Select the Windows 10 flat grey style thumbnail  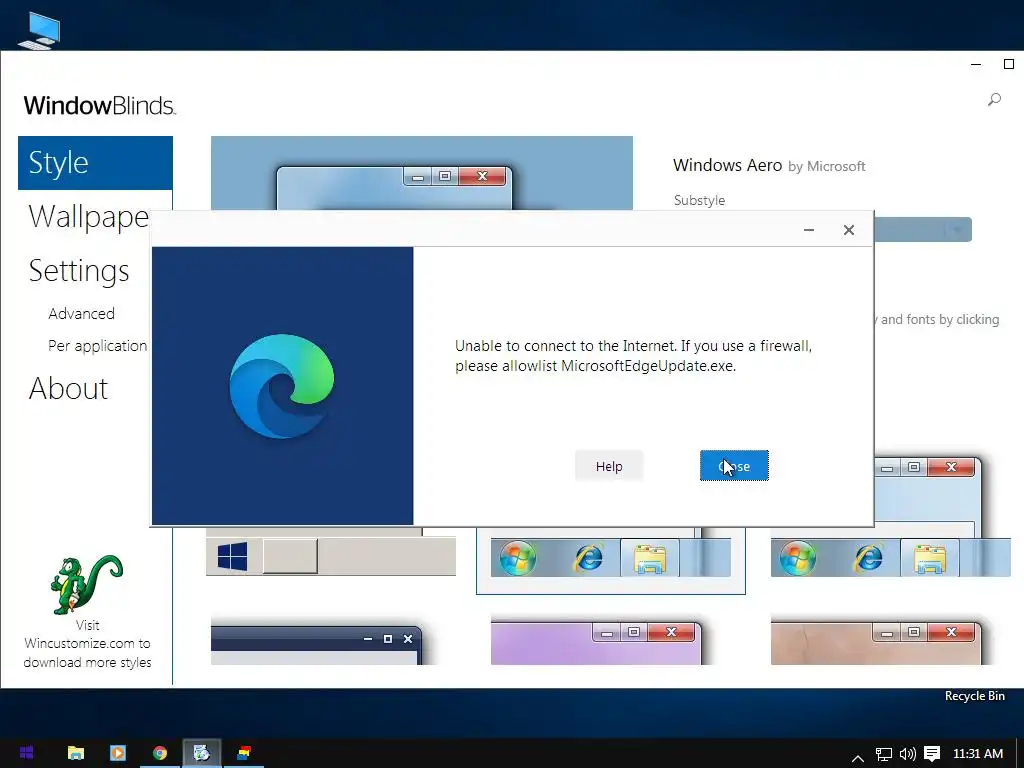click(x=331, y=552)
